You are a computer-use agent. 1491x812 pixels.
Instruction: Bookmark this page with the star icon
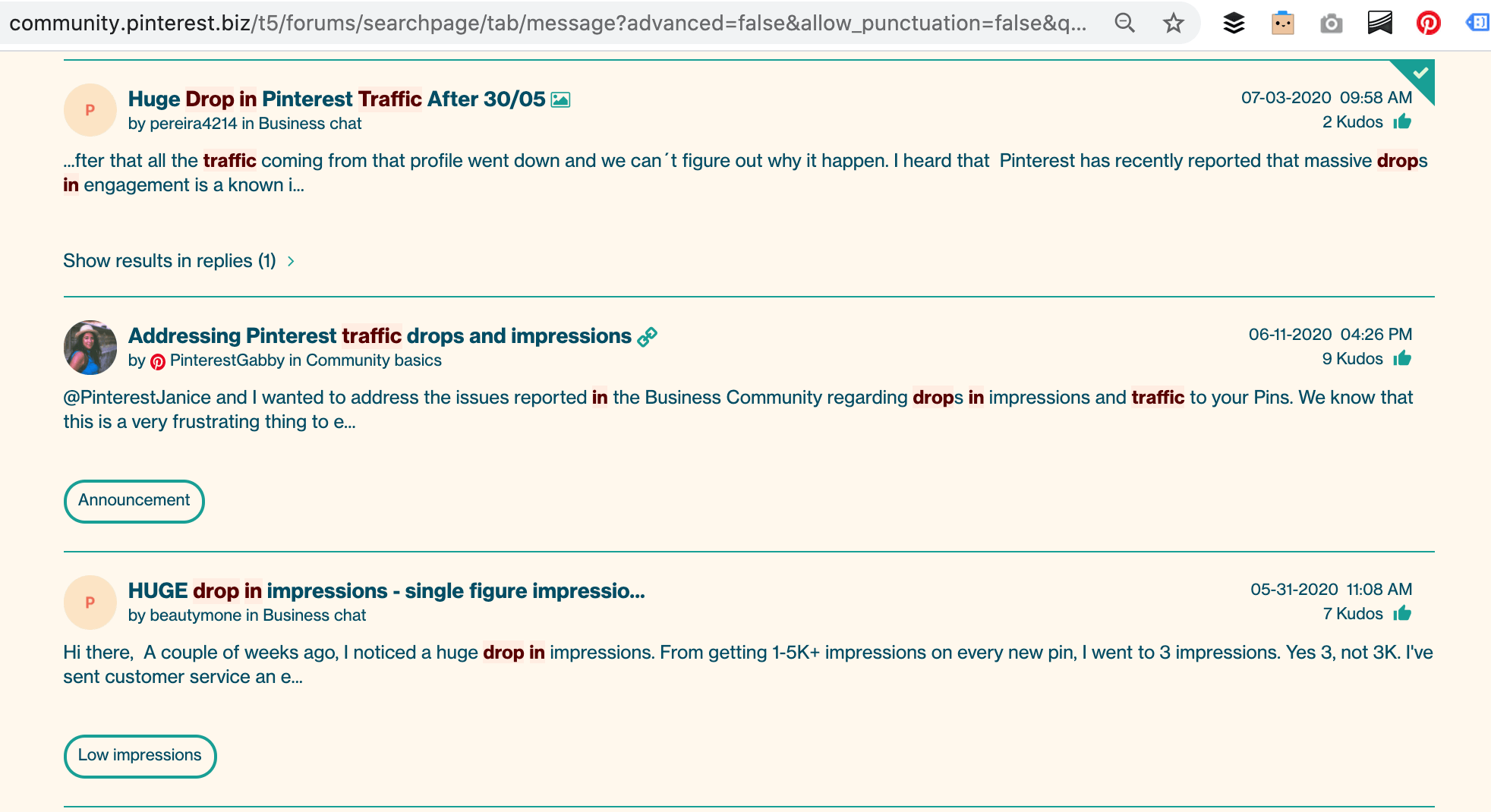[1173, 23]
